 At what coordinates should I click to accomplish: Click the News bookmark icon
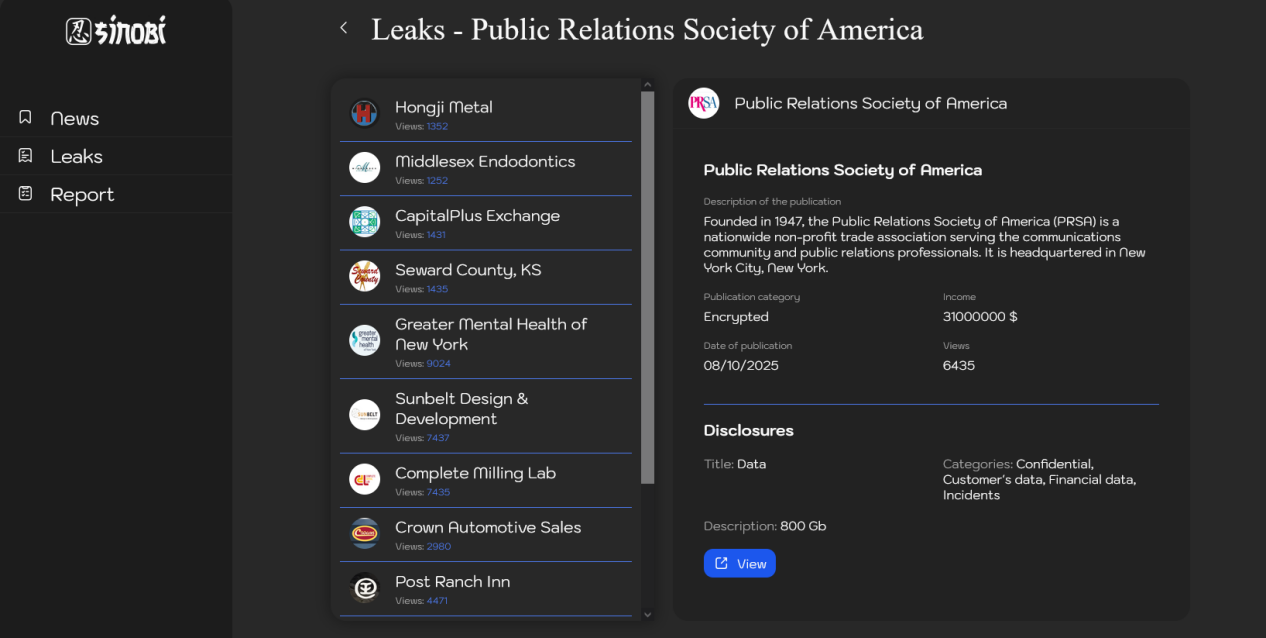[26, 118]
